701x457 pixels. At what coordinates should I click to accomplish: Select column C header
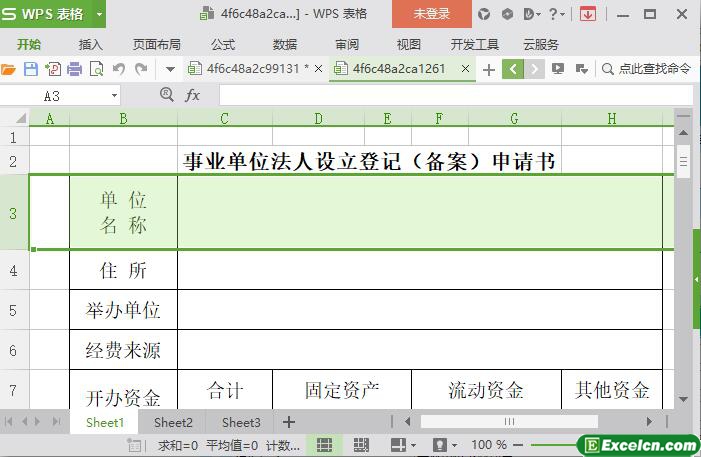(x=224, y=118)
